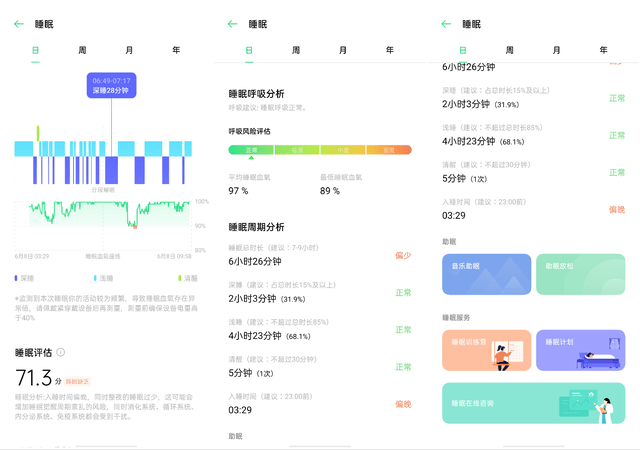Click the 睡眠缺乏 tag beside the score

pyautogui.click(x=77, y=381)
